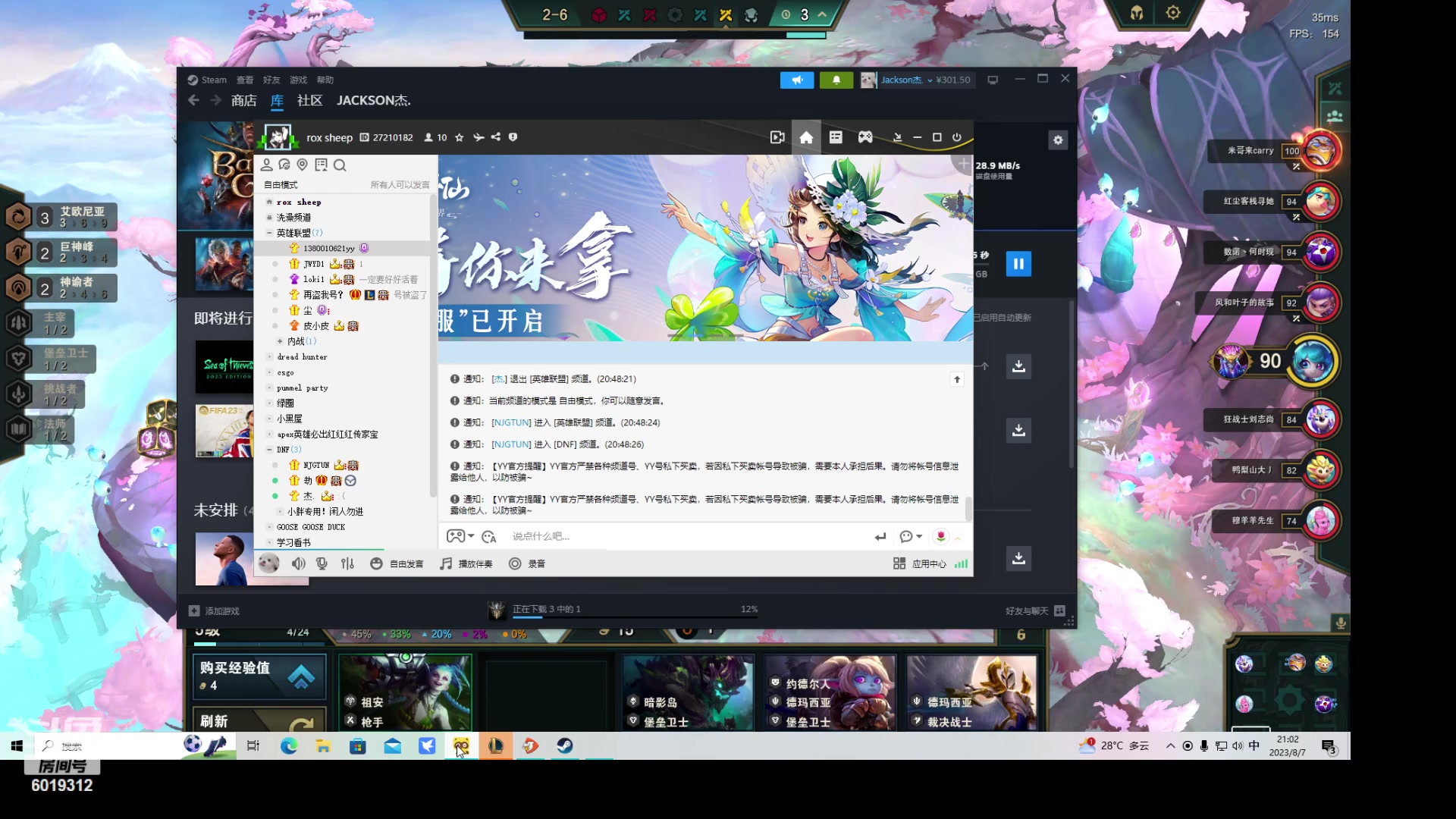The width and height of the screenshot is (1456, 819).
Task: Click the NJGTUN link in the DNF notice
Action: click(x=511, y=444)
